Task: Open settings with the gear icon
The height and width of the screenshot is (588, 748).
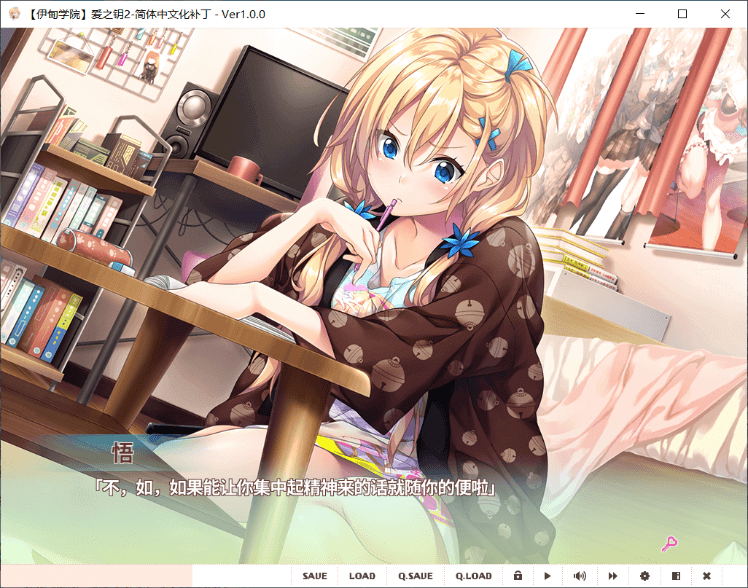Action: click(x=644, y=576)
